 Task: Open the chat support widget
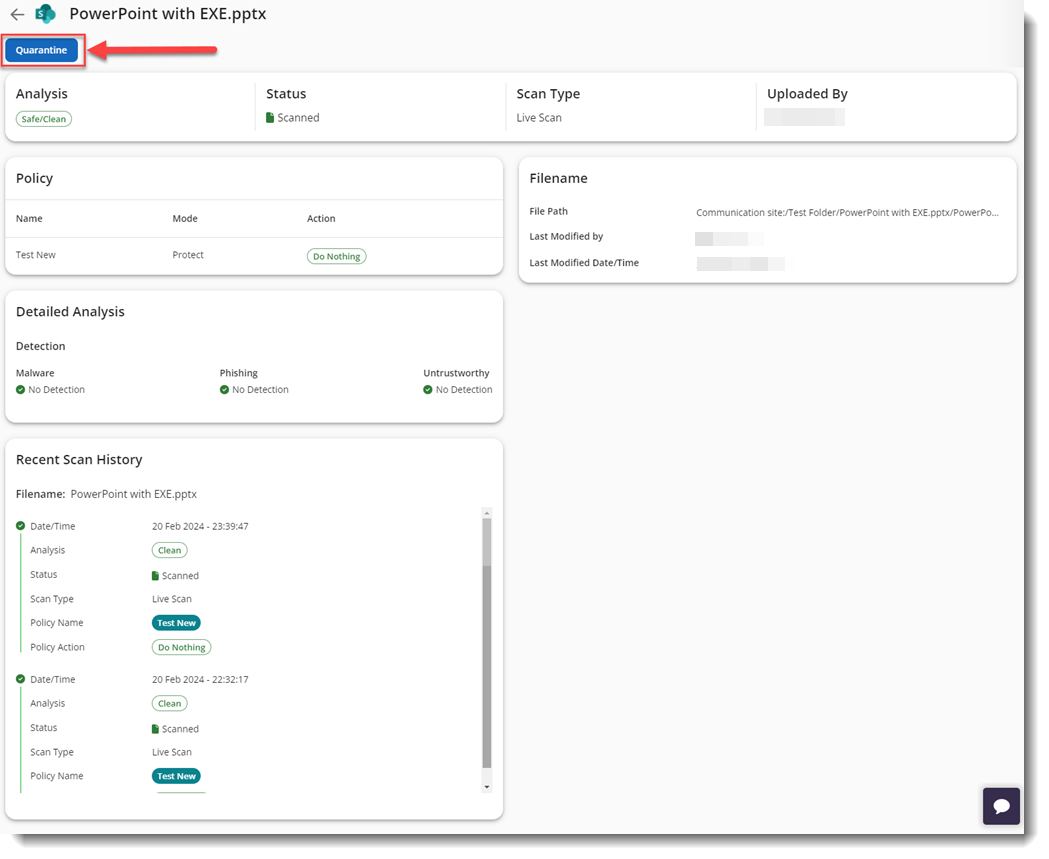[x=1001, y=805]
